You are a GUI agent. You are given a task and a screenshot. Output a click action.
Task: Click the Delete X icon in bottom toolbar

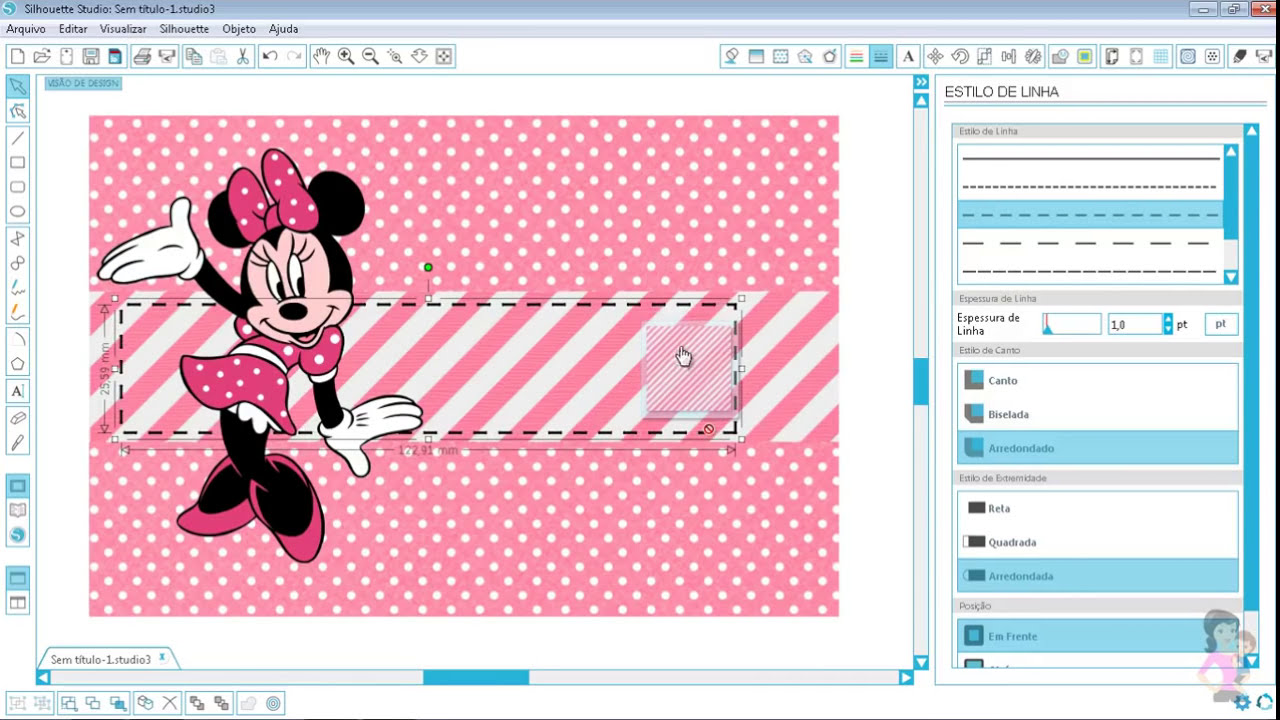pos(170,703)
